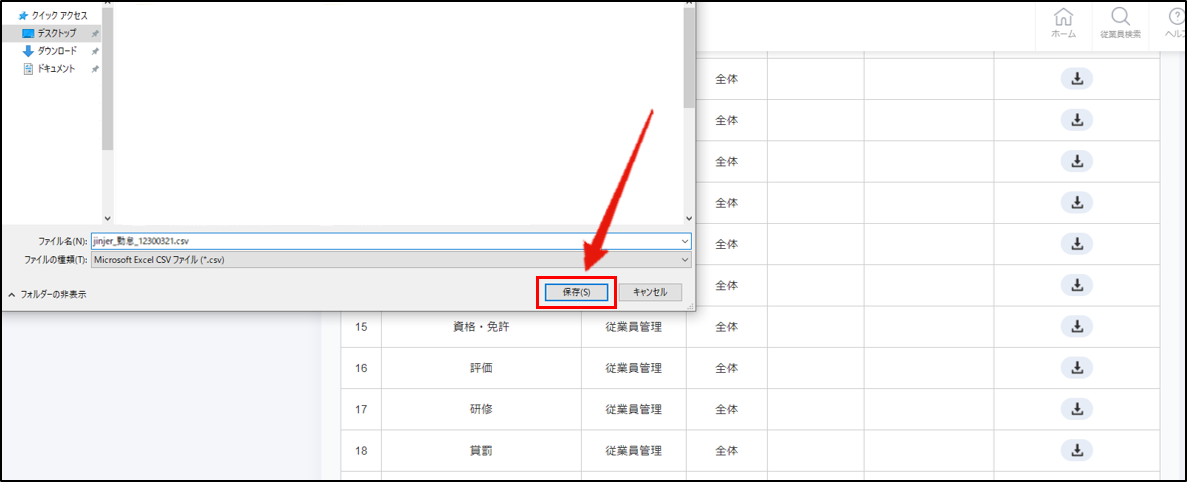Click the 資格・免許 cell
Screen dimensions: 1187x482
click(x=481, y=327)
